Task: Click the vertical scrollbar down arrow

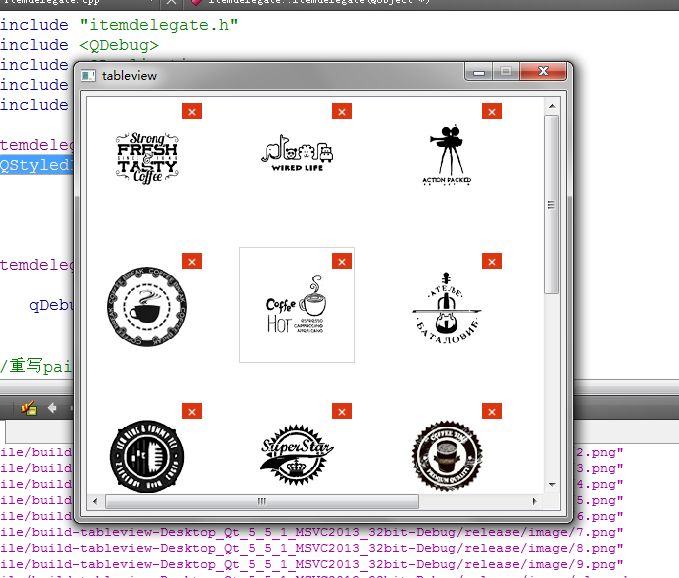Action: point(552,484)
